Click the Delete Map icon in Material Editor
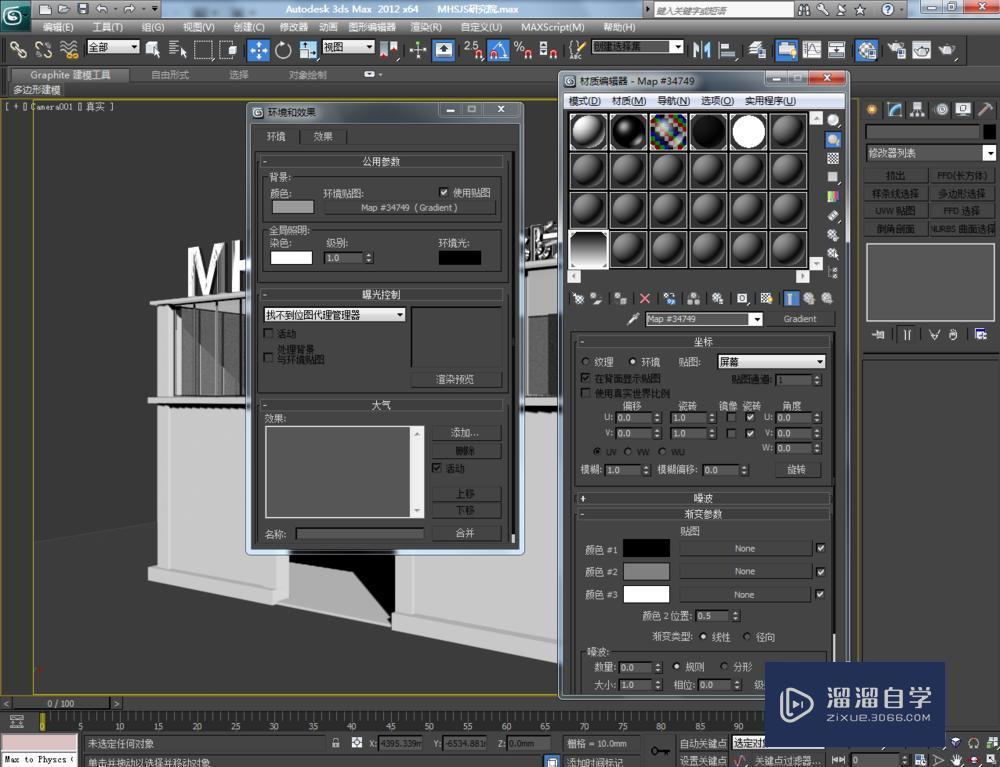Screen dimensions: 1000x767 click(645, 298)
